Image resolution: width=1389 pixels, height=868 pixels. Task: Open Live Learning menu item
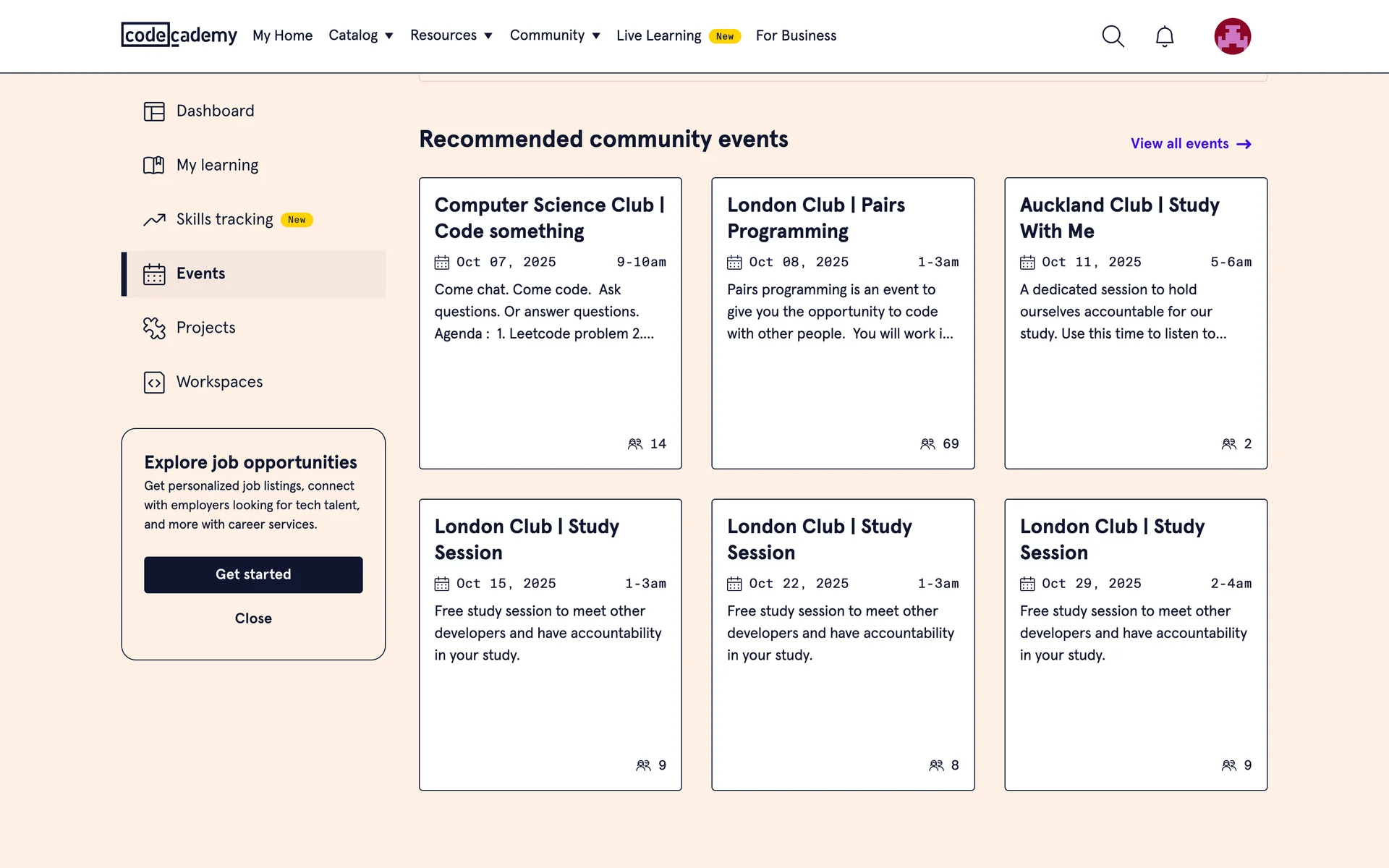pos(658,35)
